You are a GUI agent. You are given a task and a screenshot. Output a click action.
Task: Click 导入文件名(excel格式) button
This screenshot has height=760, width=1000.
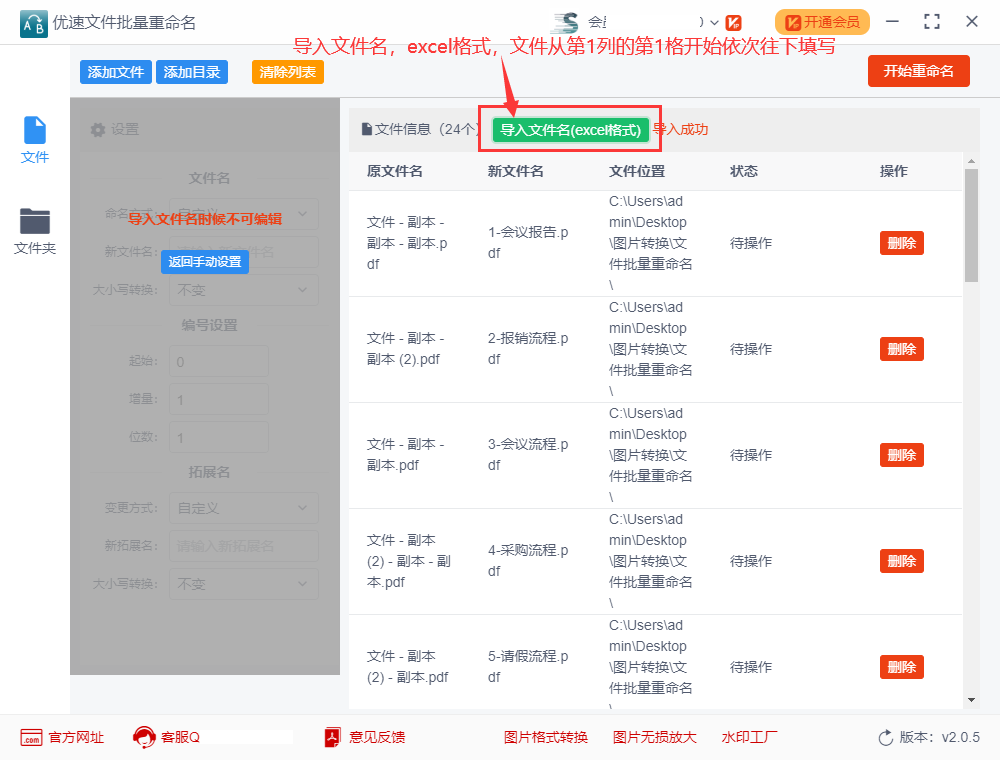pos(568,130)
